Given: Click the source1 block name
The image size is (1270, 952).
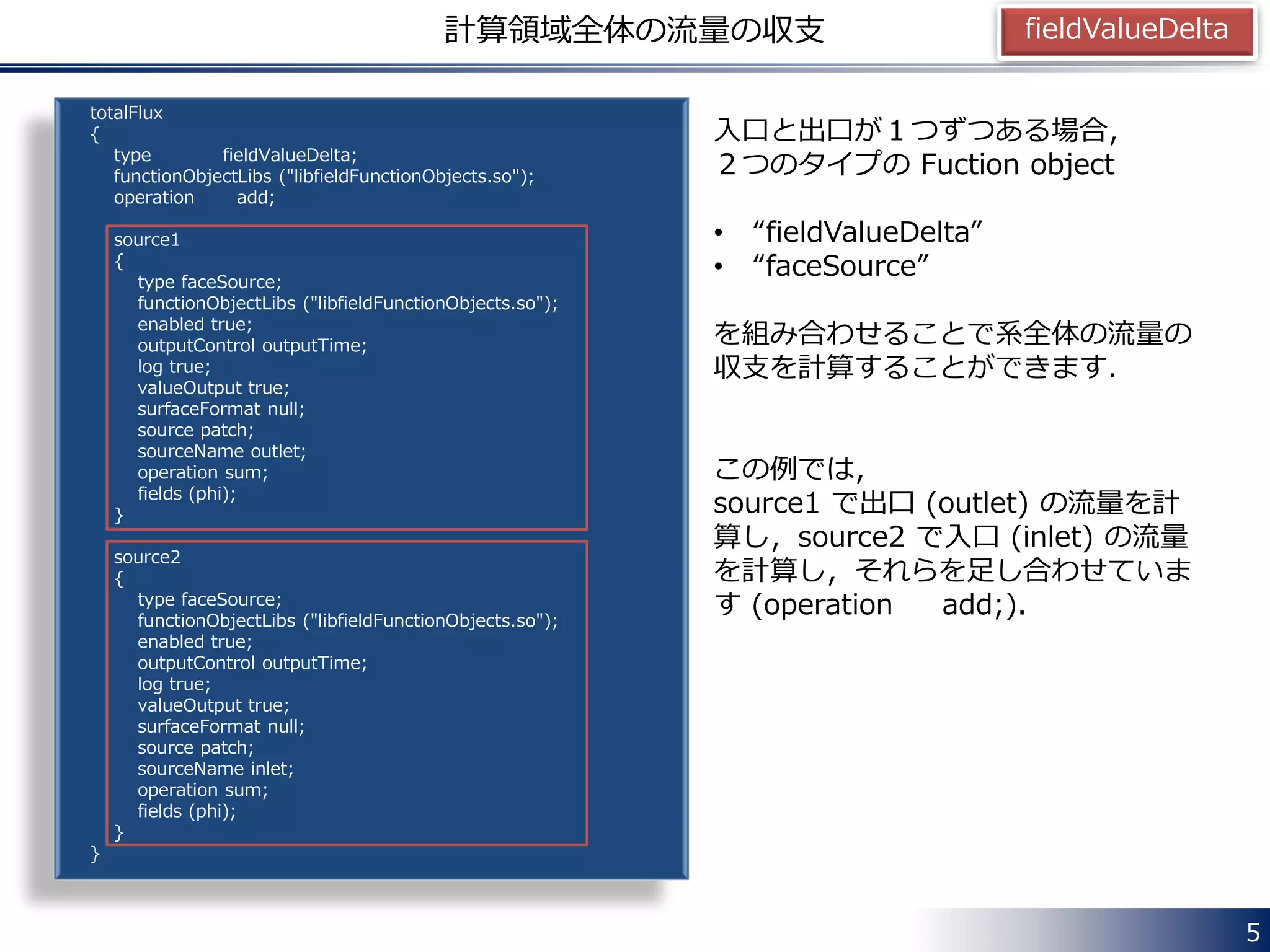Looking at the screenshot, I should [146, 240].
